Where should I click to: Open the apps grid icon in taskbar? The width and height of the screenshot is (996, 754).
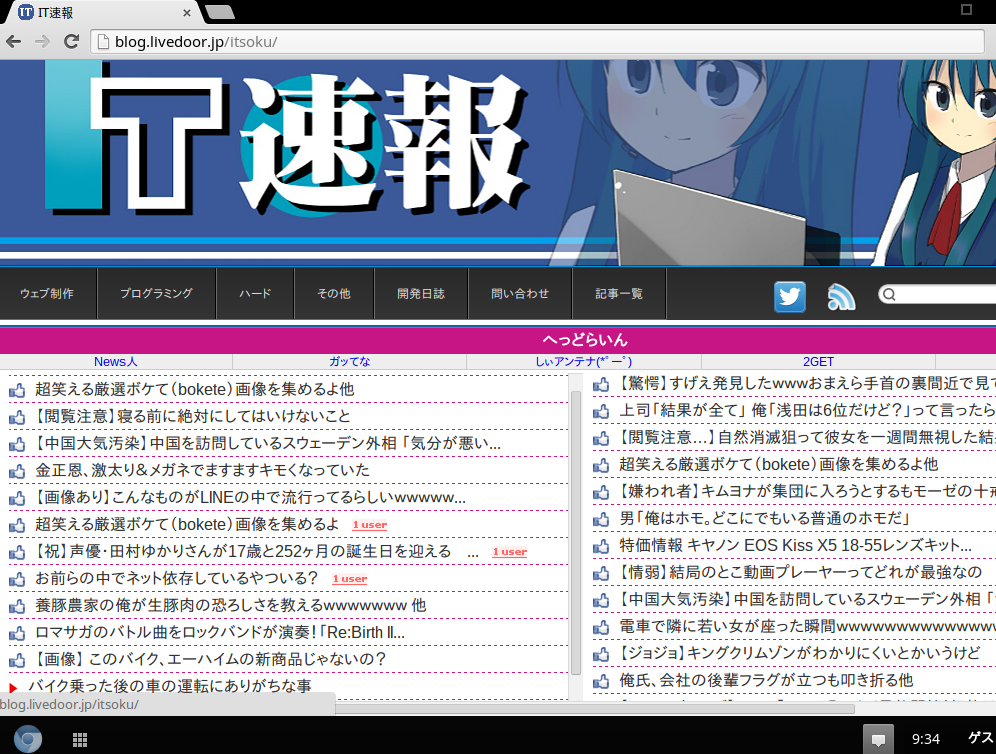click(x=79, y=739)
